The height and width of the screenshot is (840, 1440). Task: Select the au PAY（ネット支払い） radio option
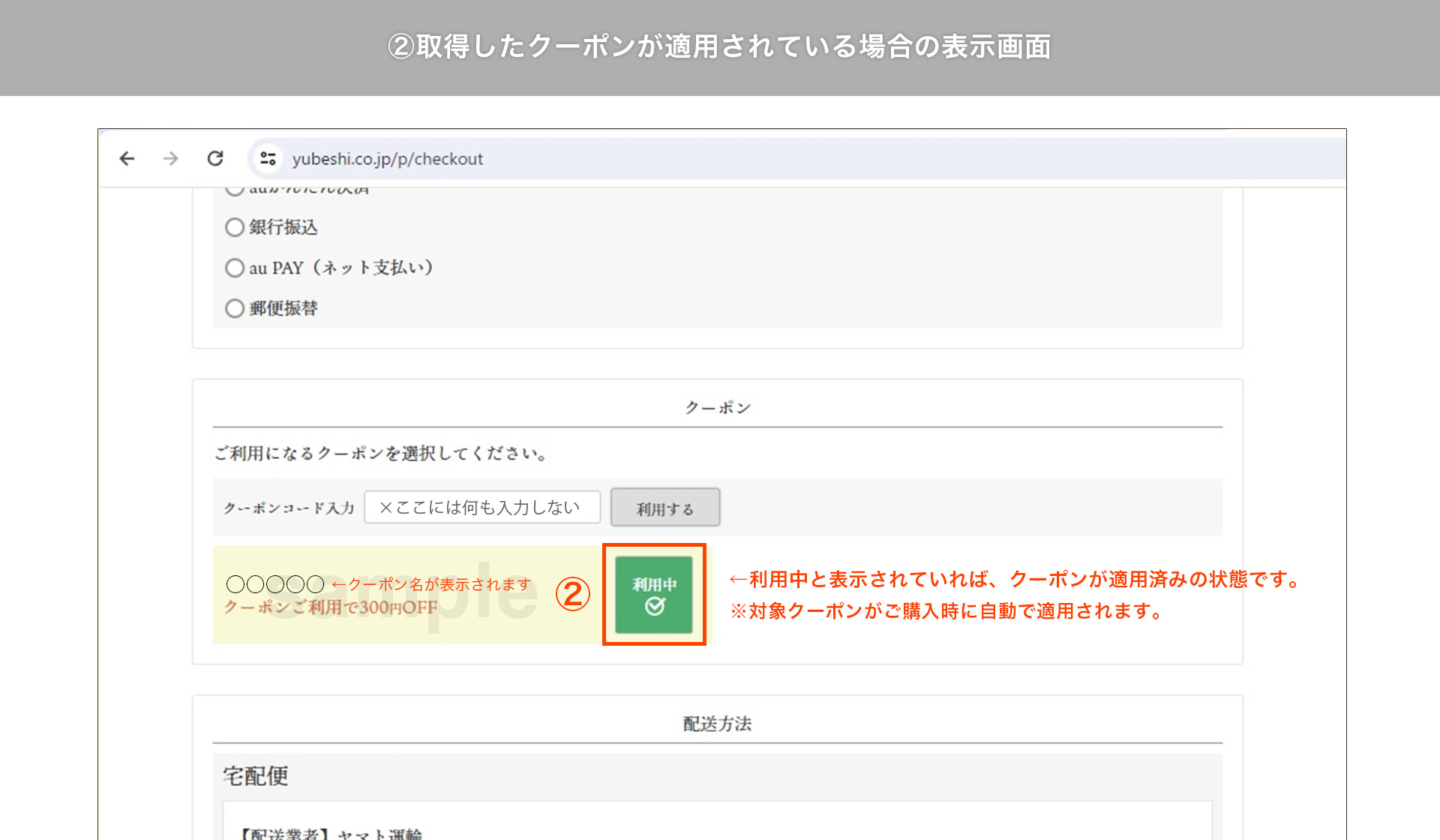(235, 268)
